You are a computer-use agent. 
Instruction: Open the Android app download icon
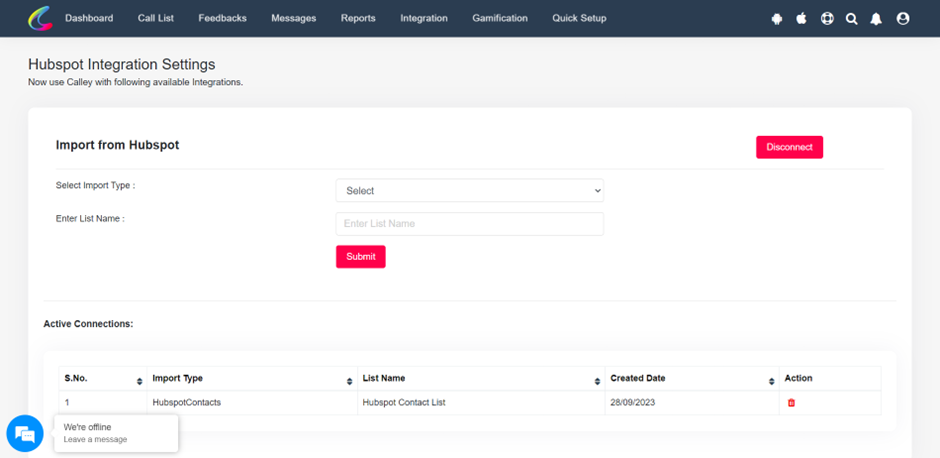[777, 19]
